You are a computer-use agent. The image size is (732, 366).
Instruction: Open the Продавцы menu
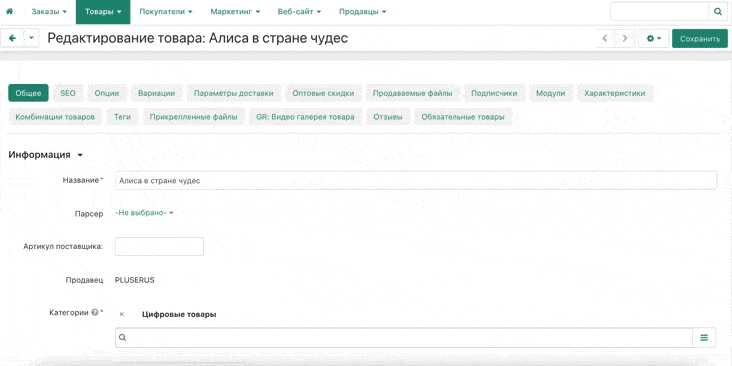(x=363, y=12)
